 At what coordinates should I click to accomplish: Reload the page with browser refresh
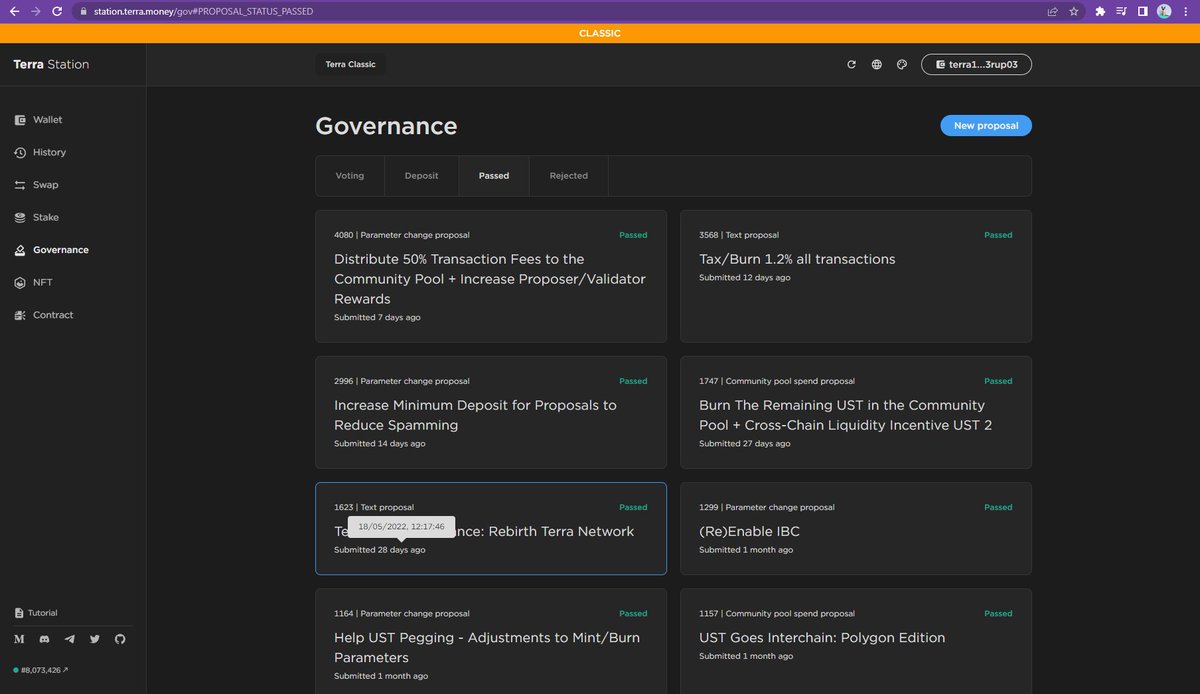click(x=57, y=11)
